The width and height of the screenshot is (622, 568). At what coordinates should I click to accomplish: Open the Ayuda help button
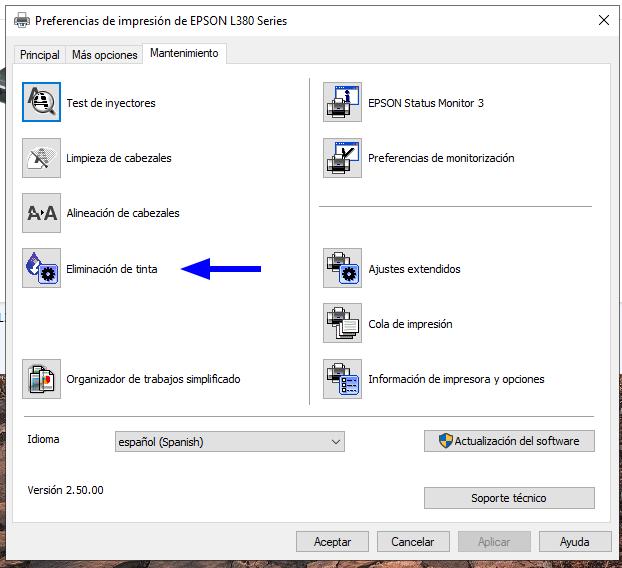pos(575,542)
